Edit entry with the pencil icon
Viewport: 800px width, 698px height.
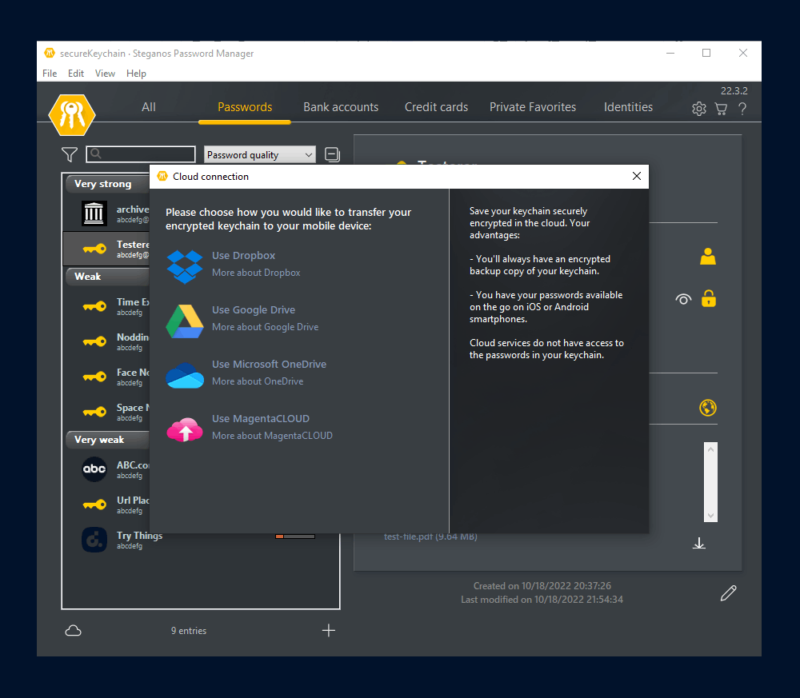[x=728, y=593]
